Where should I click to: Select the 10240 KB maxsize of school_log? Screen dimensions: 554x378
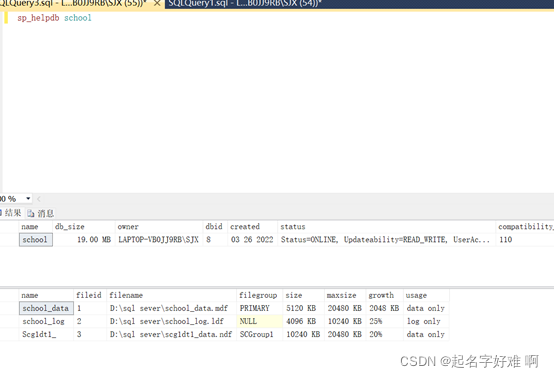tap(345, 321)
